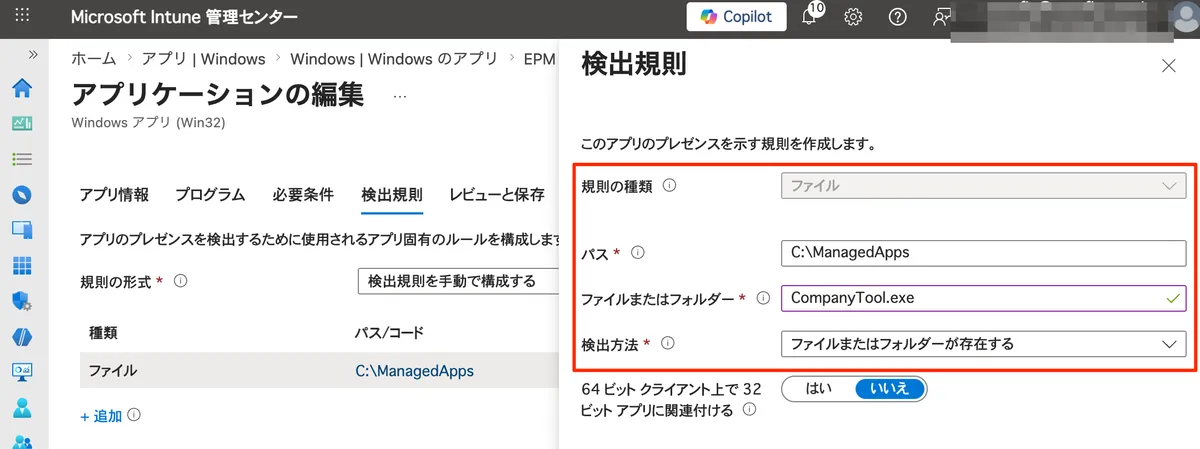Open the app launcher waffle icon
This screenshot has width=1200, height=449.
coord(23,16)
